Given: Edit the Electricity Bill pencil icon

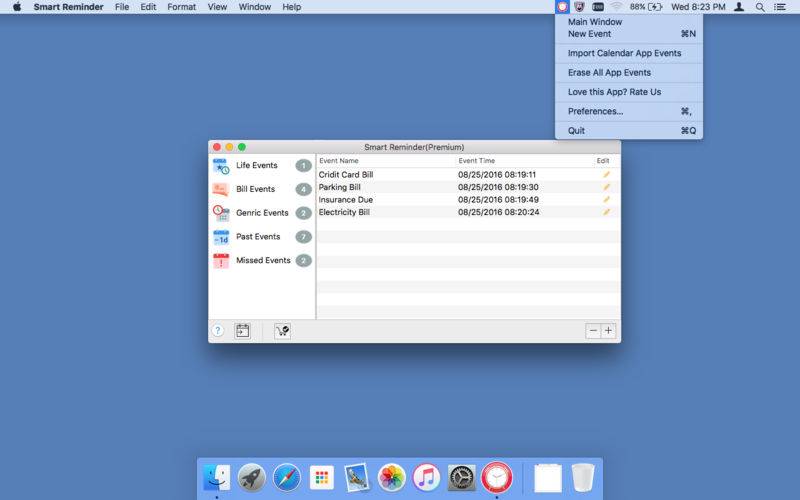Looking at the screenshot, I should point(606,212).
